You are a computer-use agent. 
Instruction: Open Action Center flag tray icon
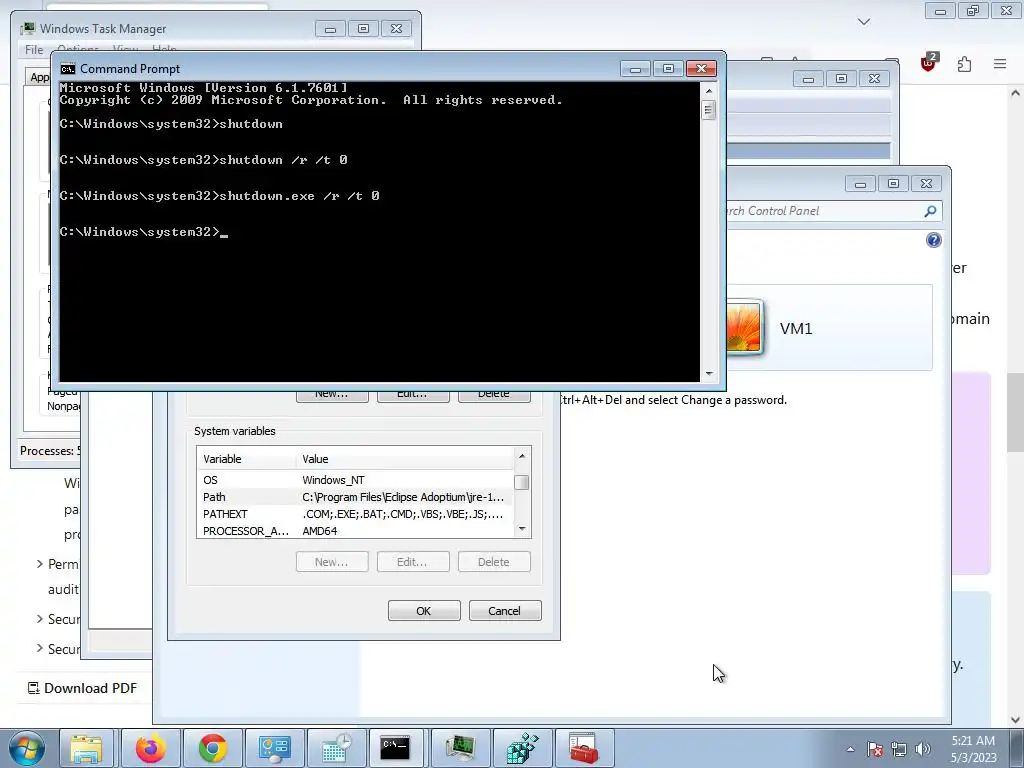(x=875, y=750)
